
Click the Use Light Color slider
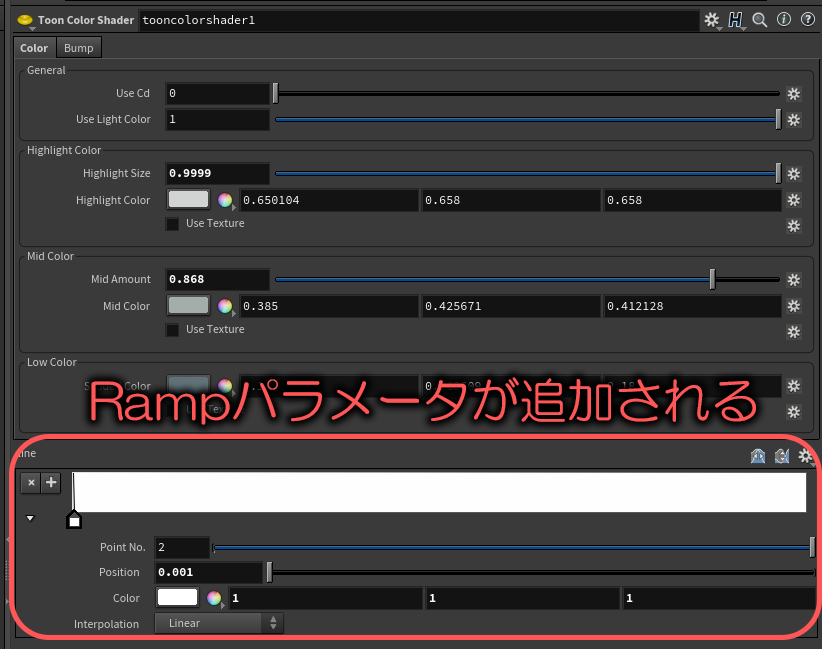tap(527, 120)
